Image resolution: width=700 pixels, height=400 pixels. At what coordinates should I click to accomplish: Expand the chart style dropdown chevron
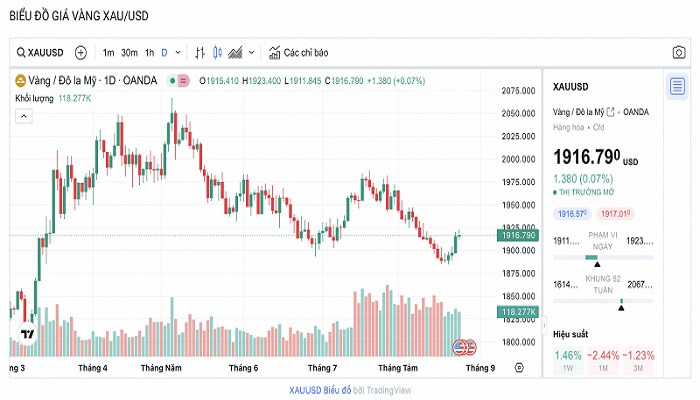(x=251, y=52)
